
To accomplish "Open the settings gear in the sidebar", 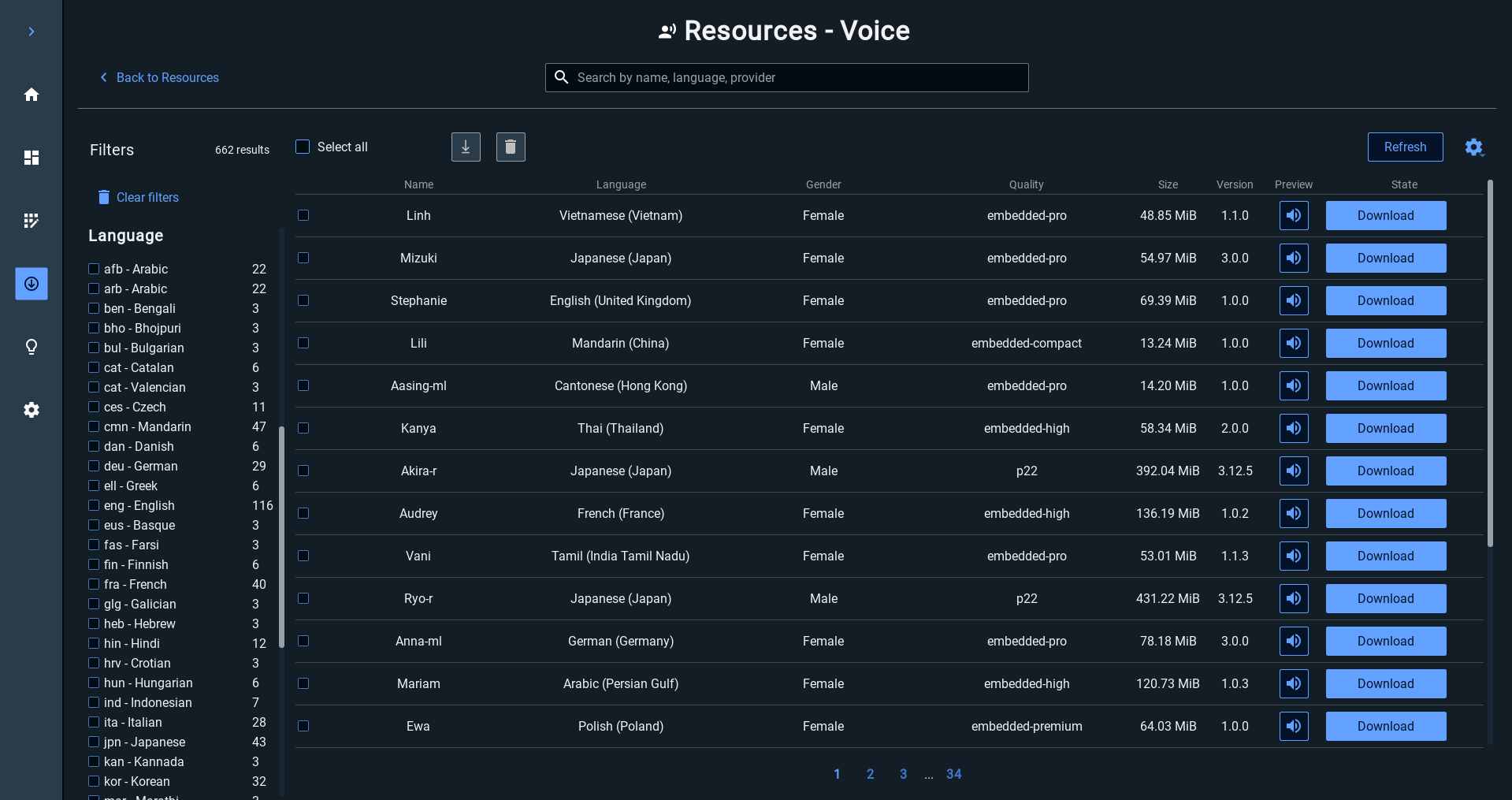I will (32, 410).
